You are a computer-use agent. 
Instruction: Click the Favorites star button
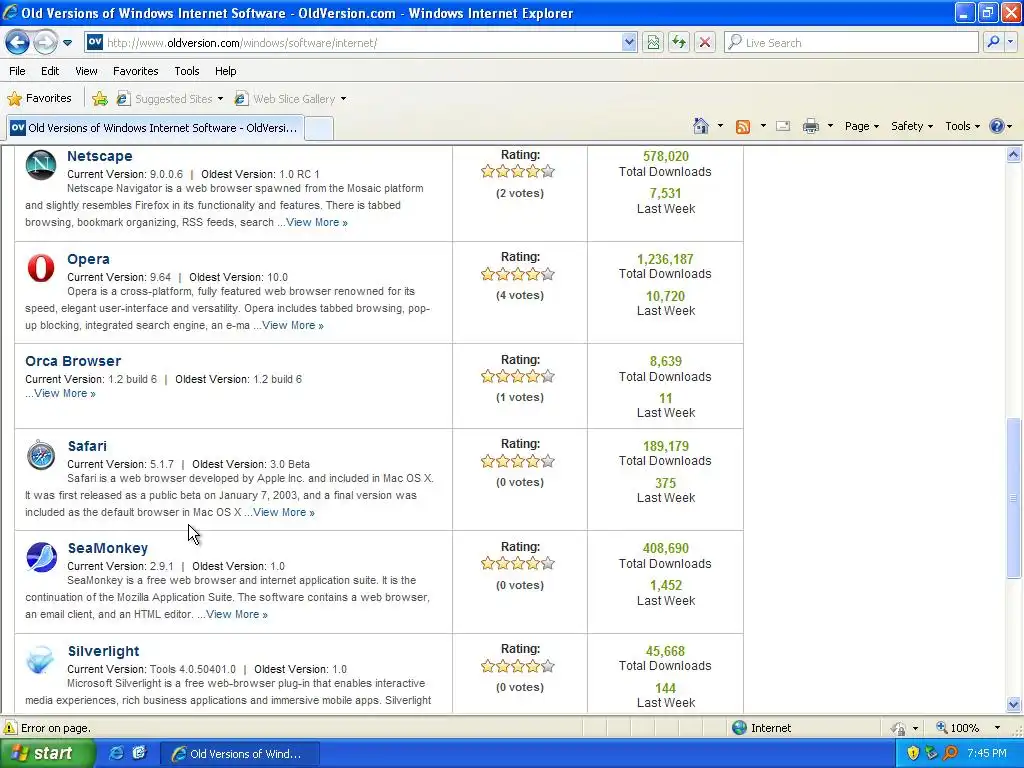(39, 98)
